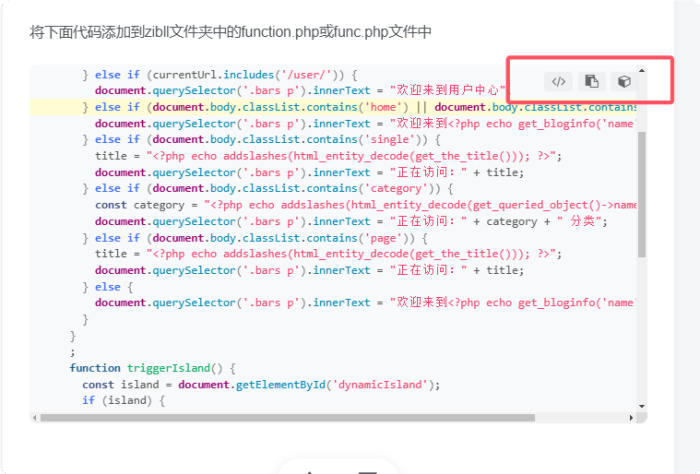Click the vertical scrollbar down arrow
700x474 pixels.
pos(642,406)
